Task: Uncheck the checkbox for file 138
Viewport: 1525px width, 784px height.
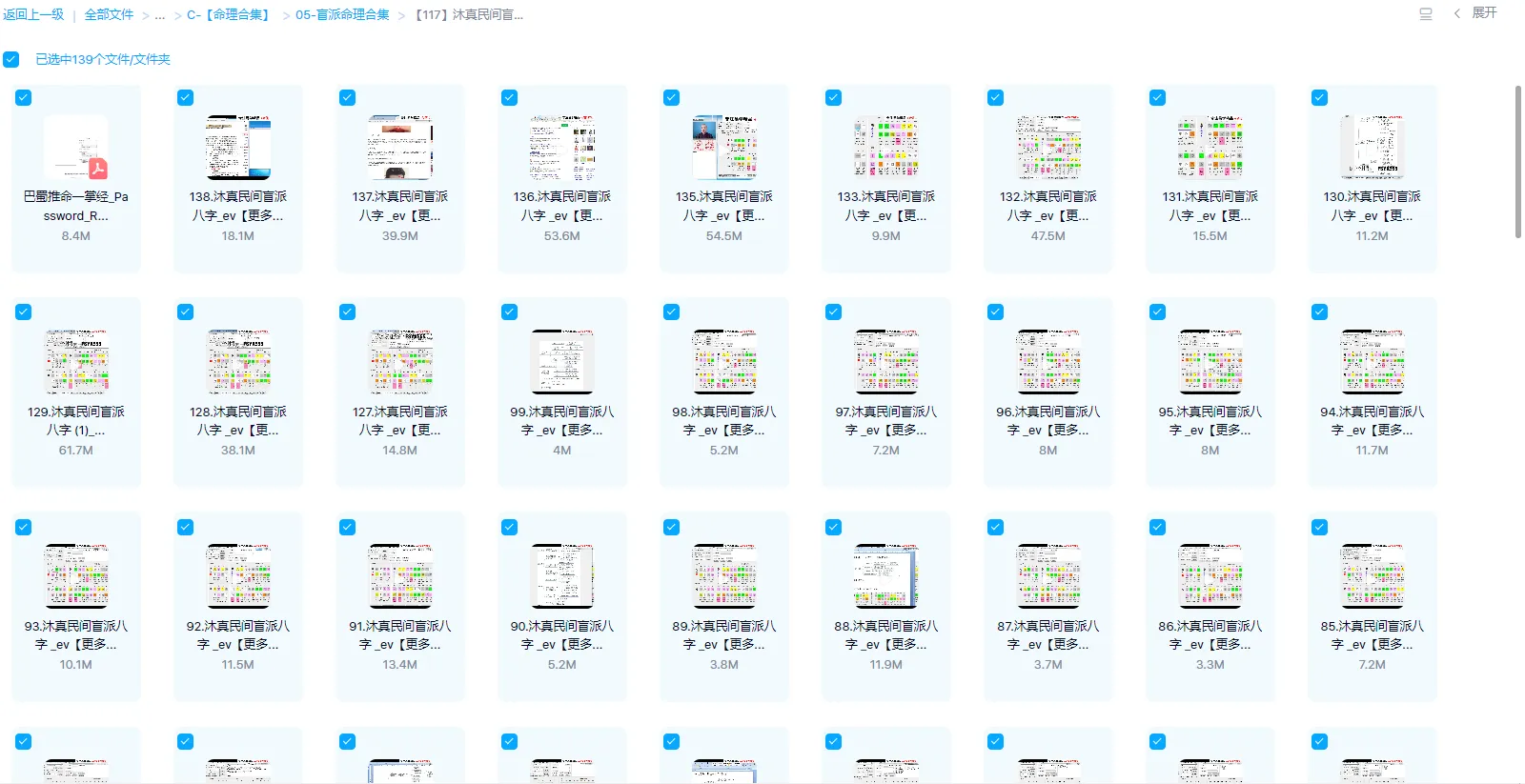Action: 186,97
